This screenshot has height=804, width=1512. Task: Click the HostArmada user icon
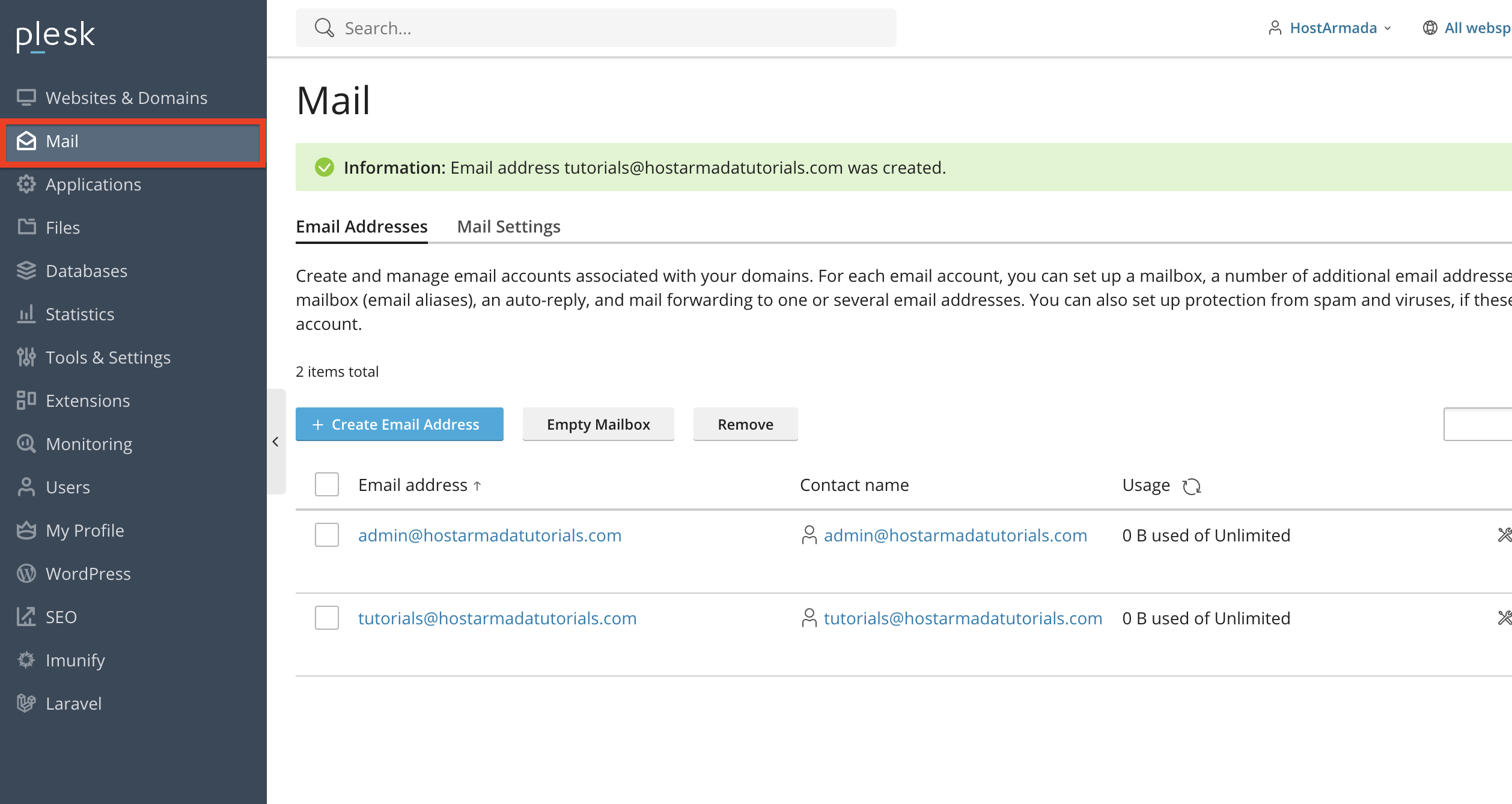coord(1275,28)
